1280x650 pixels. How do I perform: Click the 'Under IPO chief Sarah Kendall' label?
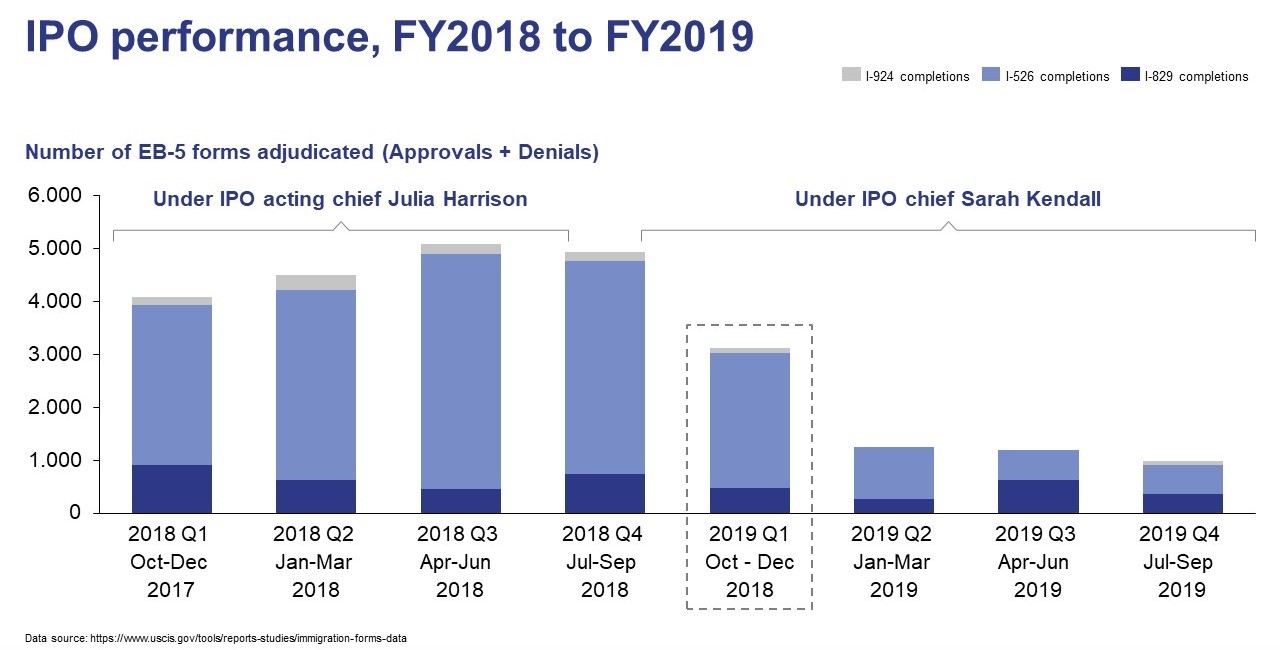[x=947, y=199]
